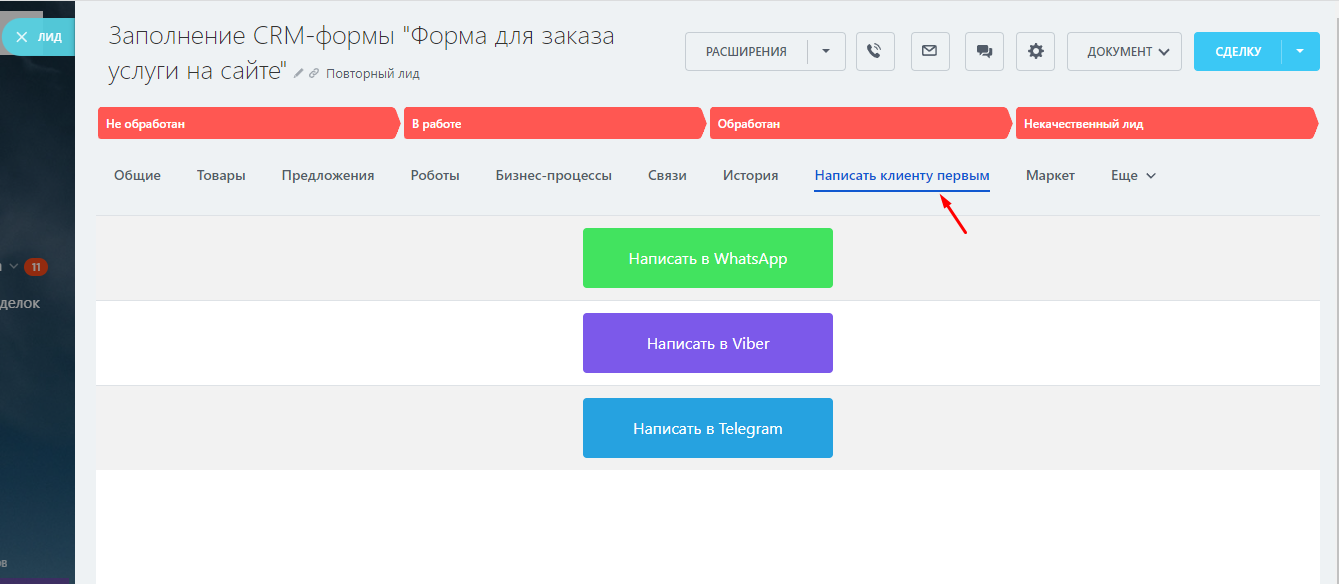Click the chain link icon next to the title
1339x584 pixels.
314,73
